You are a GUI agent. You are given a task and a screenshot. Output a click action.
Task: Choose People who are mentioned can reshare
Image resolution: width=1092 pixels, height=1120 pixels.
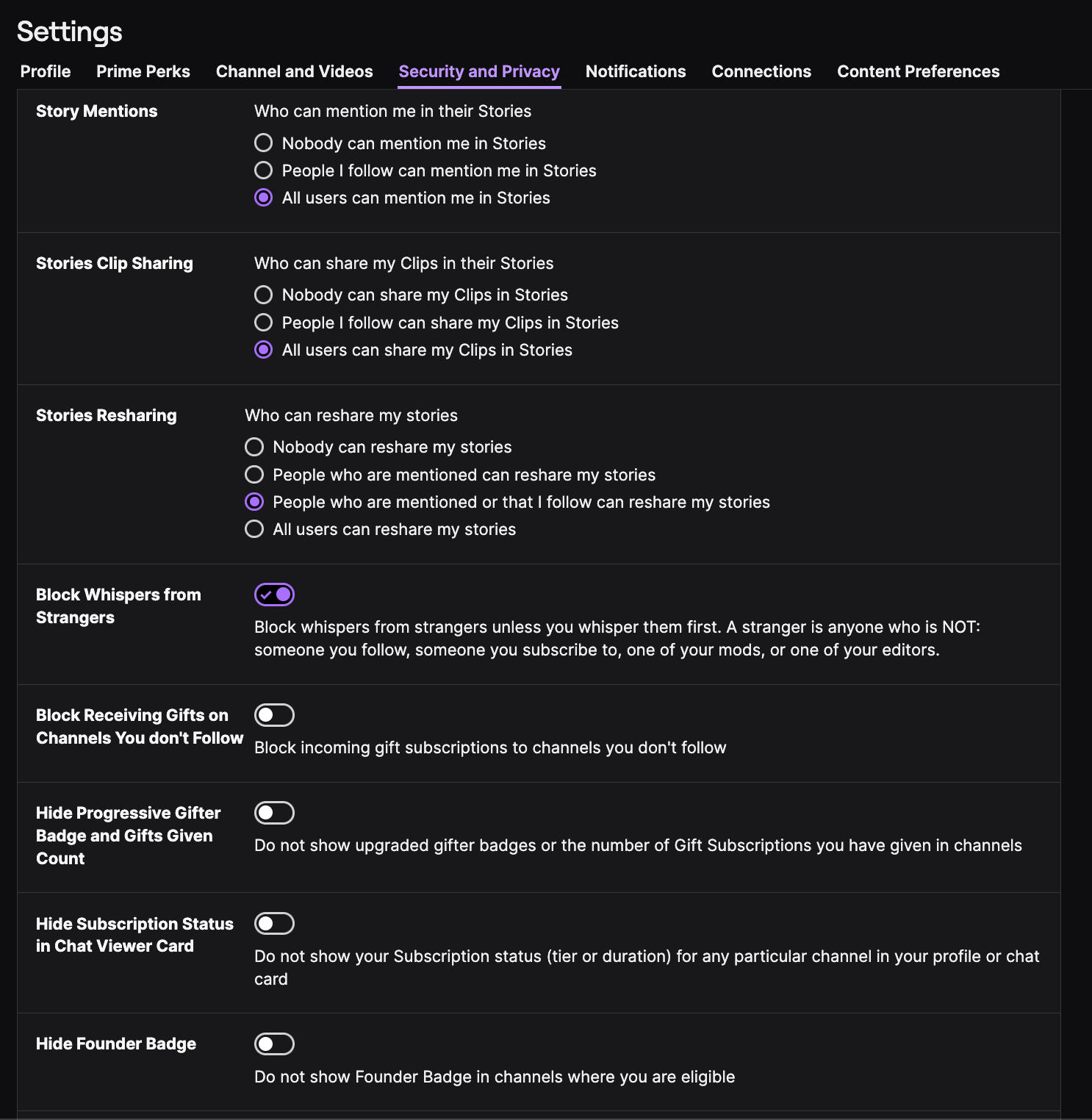[254, 475]
